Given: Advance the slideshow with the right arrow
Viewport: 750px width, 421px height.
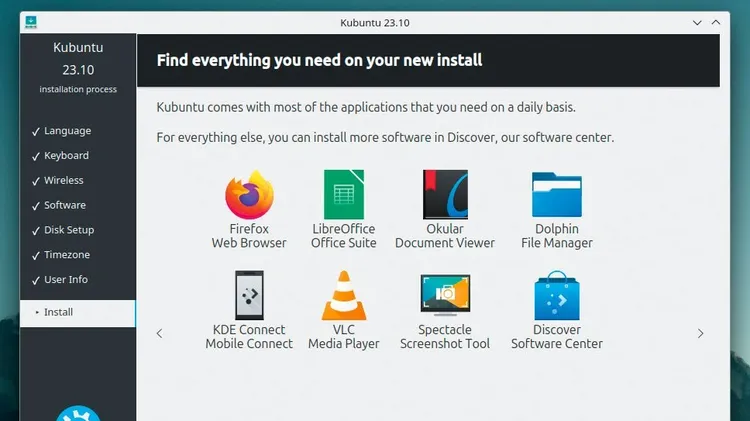Looking at the screenshot, I should (x=700, y=333).
